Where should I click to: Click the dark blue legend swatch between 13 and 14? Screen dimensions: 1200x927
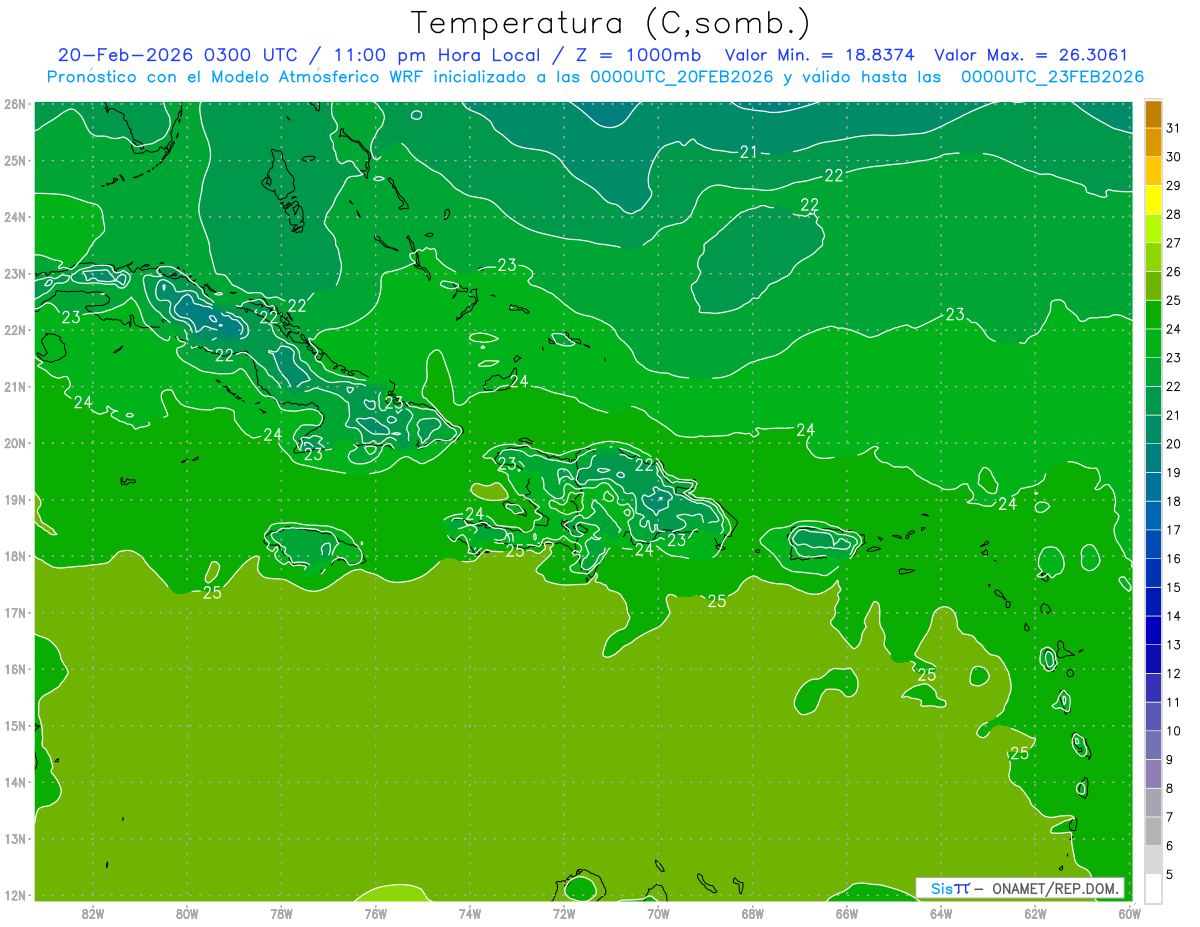coord(1153,630)
